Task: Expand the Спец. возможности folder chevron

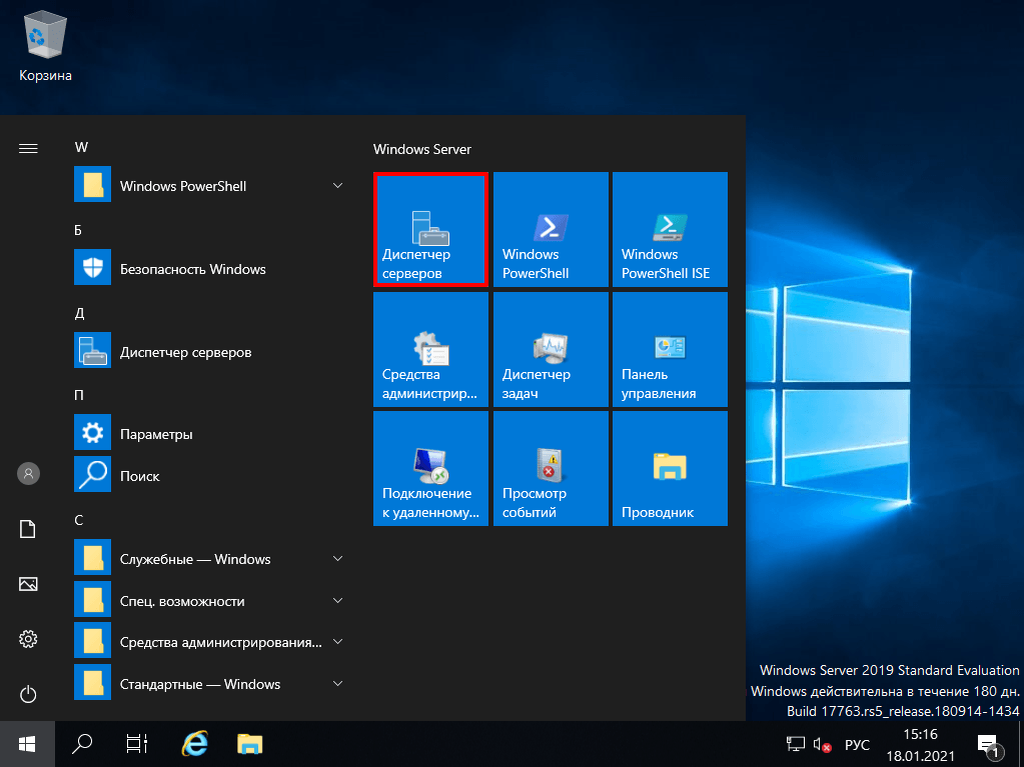Action: 338,600
